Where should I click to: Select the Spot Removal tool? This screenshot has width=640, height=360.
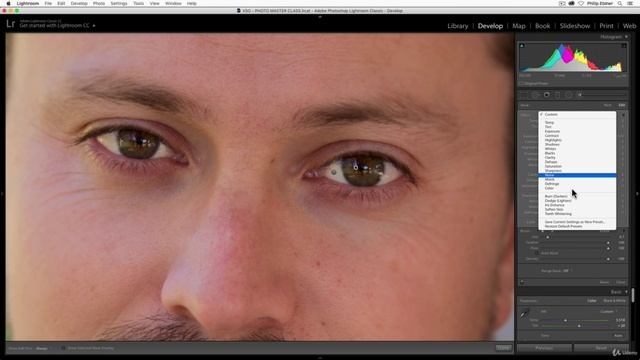535,95
